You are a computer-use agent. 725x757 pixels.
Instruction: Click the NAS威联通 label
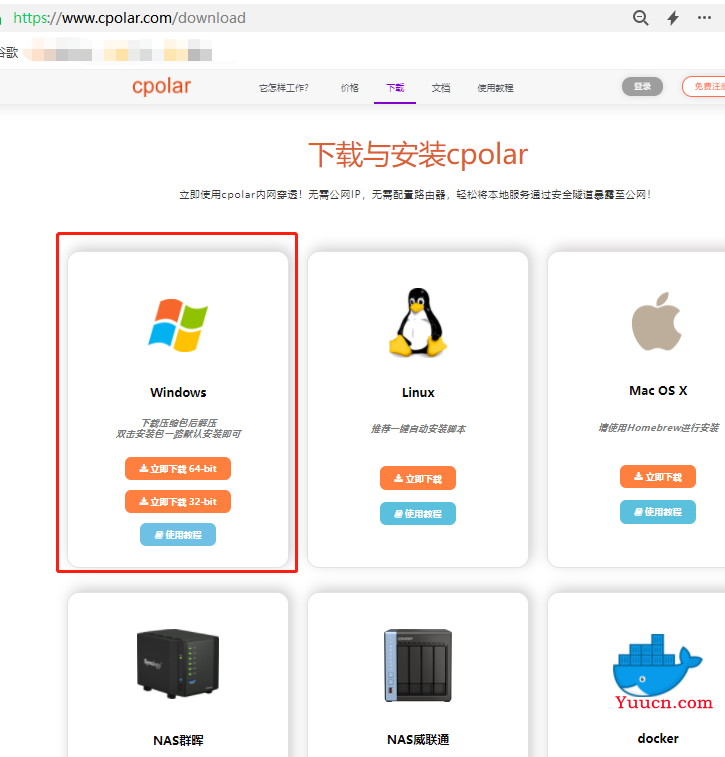[418, 740]
